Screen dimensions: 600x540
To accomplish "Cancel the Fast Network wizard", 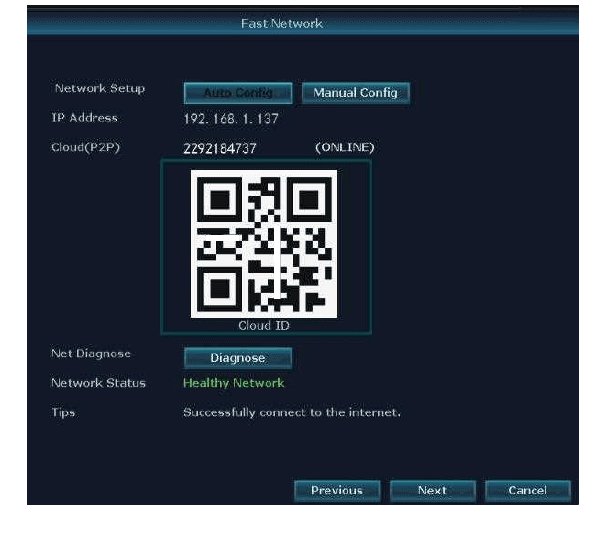I will (x=528, y=491).
